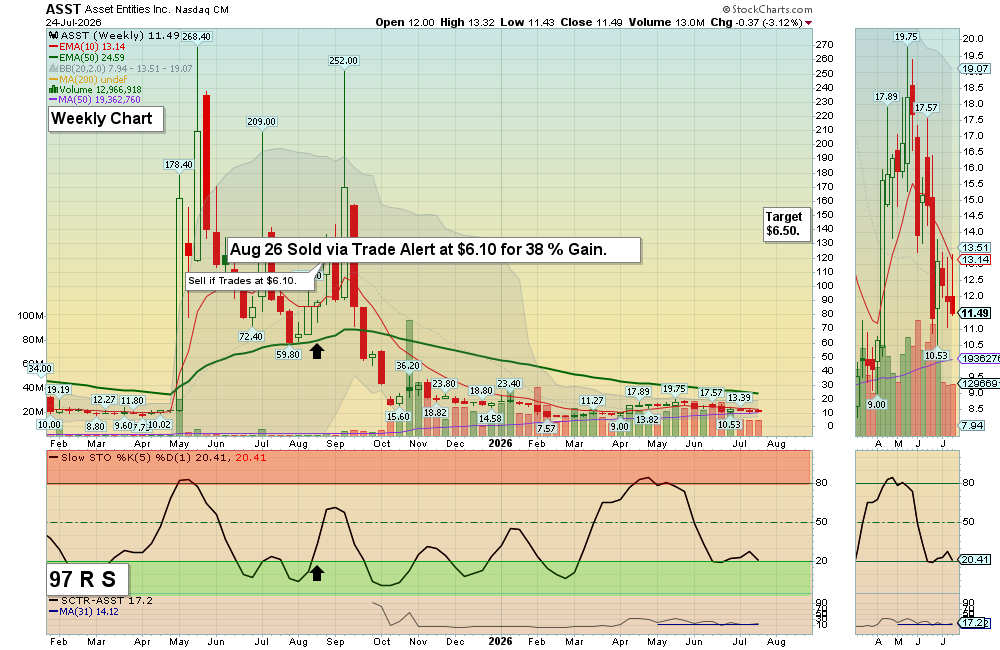Click the 10.53 low label in the right zoom panel

click(936, 355)
